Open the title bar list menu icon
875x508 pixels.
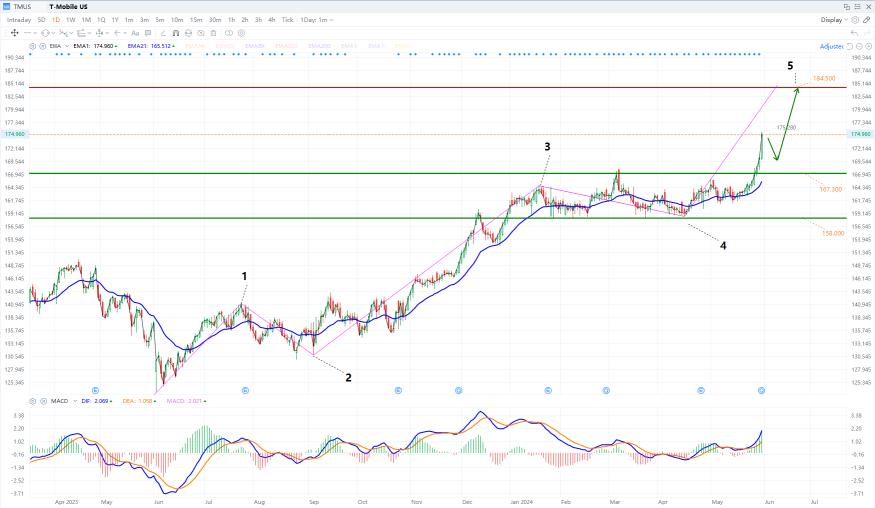[x=857, y=7]
